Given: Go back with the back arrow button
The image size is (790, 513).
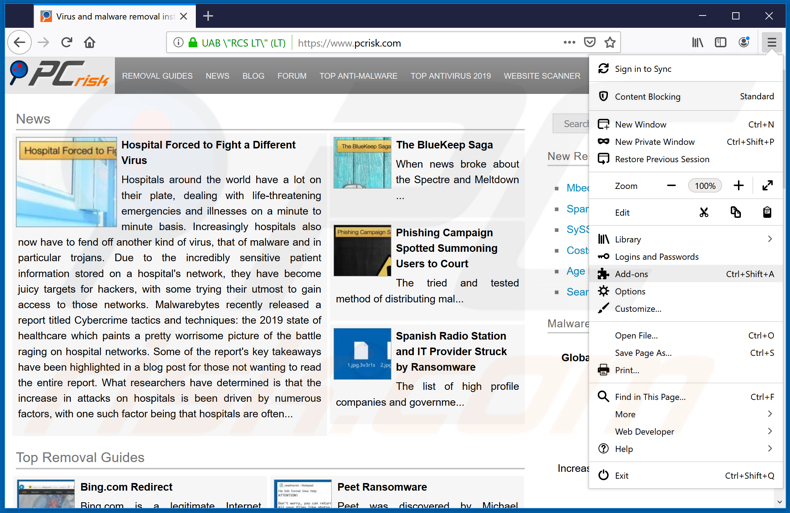Looking at the screenshot, I should (x=20, y=43).
